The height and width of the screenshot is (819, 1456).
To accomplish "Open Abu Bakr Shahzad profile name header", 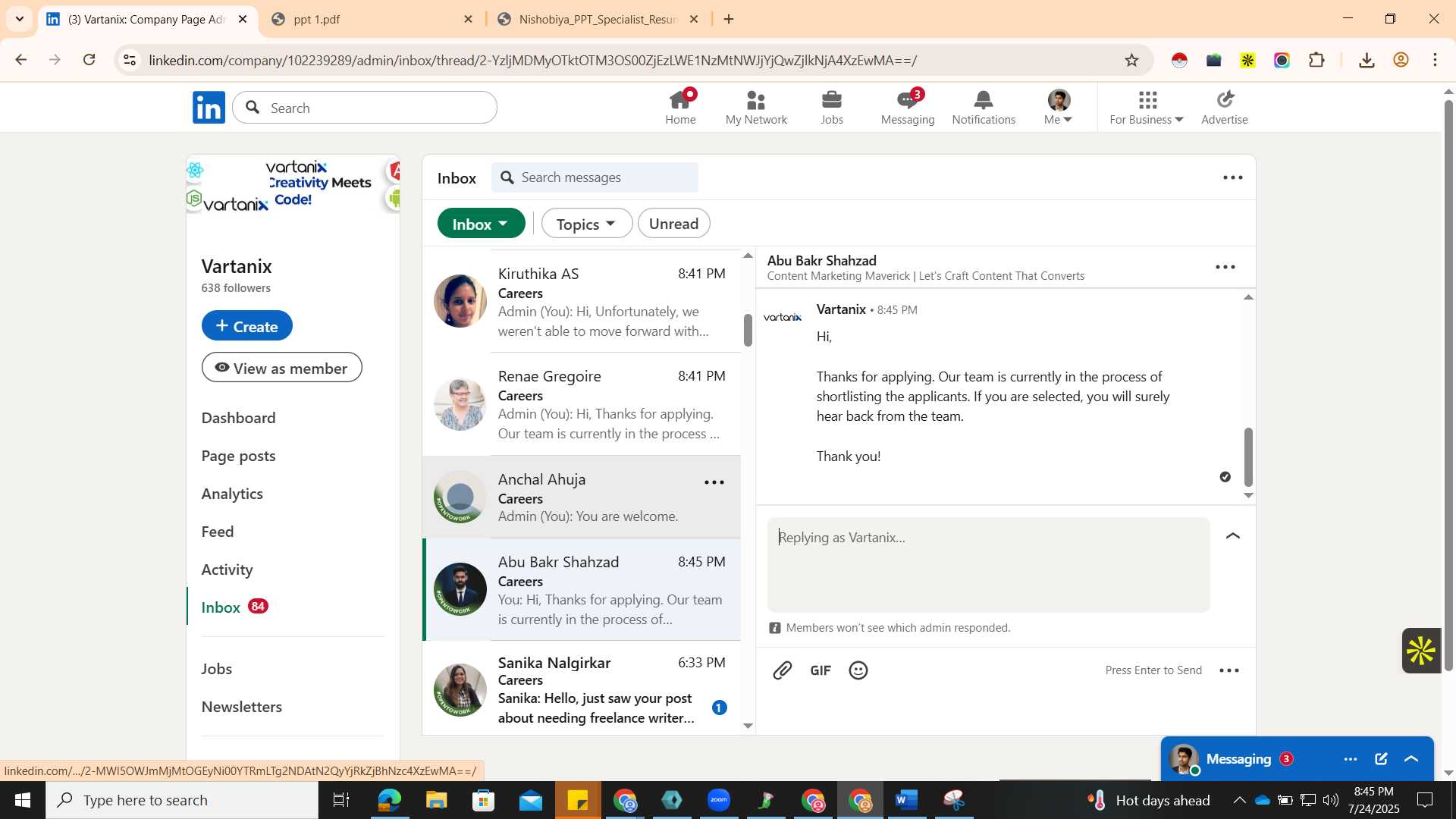I will (821, 260).
